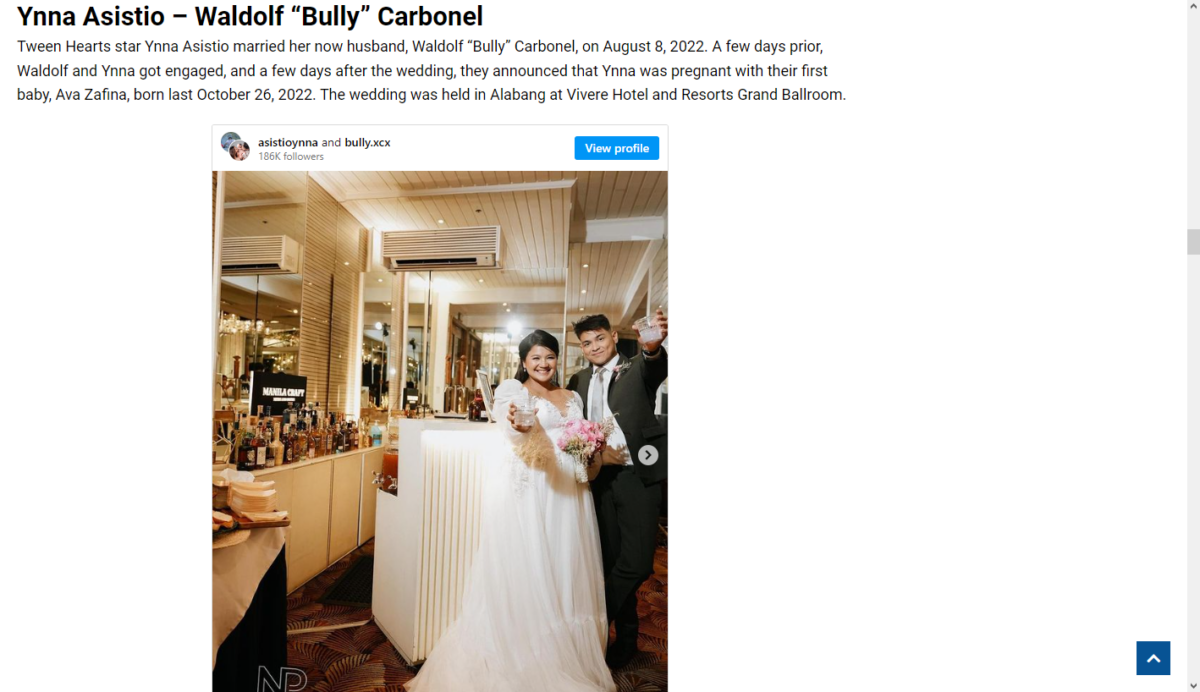Viewport: 1200px width, 692px height.
Task: Open the embedded wedding photo post
Action: coord(440,431)
